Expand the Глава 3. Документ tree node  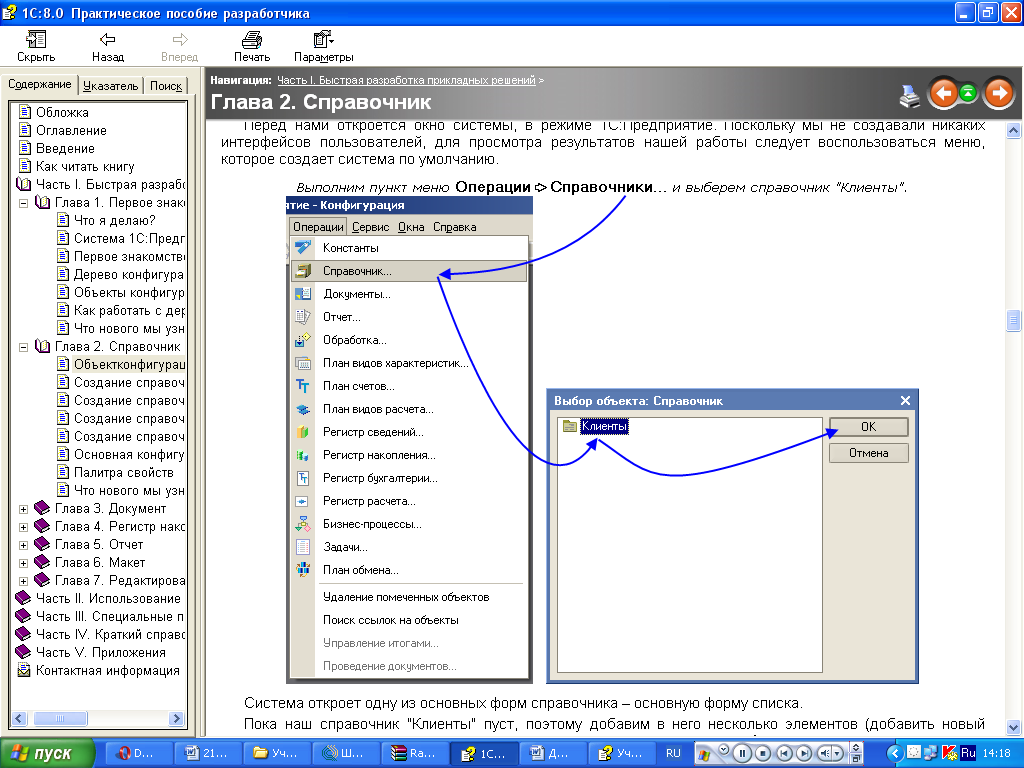pos(23,509)
